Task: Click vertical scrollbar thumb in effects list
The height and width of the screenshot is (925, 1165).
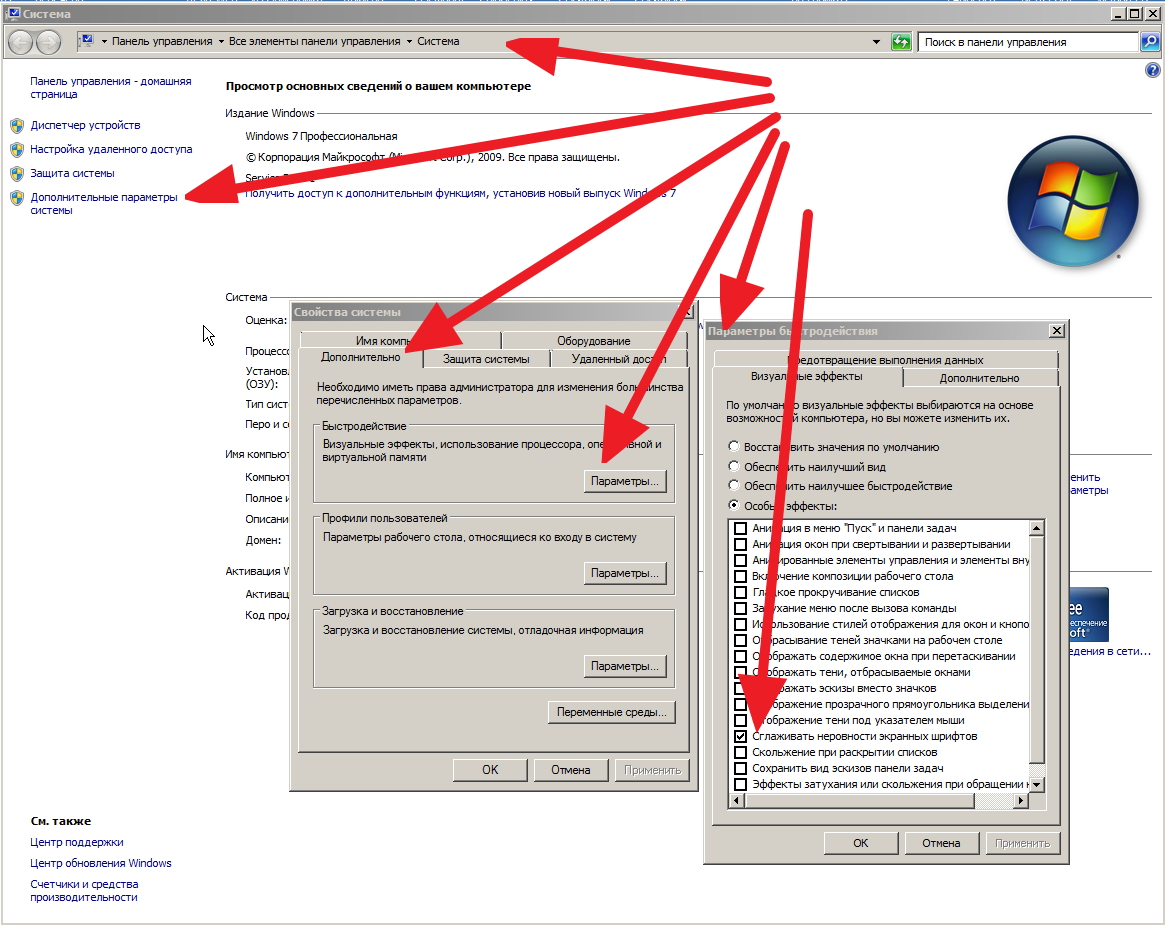Action: pyautogui.click(x=1036, y=649)
